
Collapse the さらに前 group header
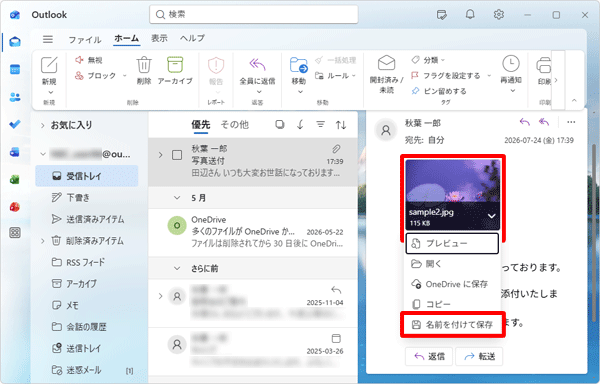tap(177, 268)
